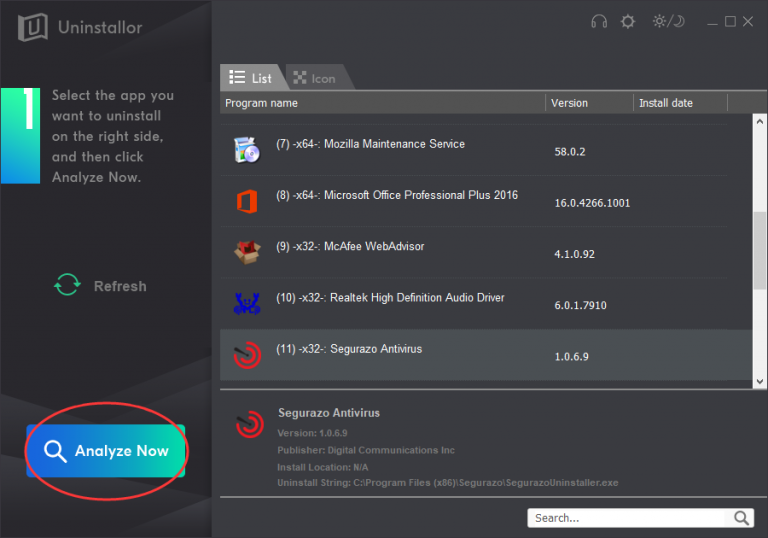This screenshot has height=538, width=768.
Task: Toggle light/dark theme mode
Action: [666, 21]
